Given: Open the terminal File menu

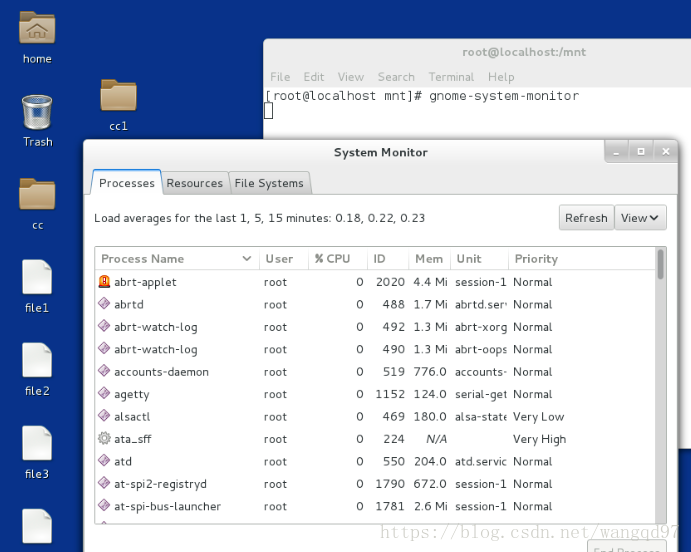Looking at the screenshot, I should [280, 77].
